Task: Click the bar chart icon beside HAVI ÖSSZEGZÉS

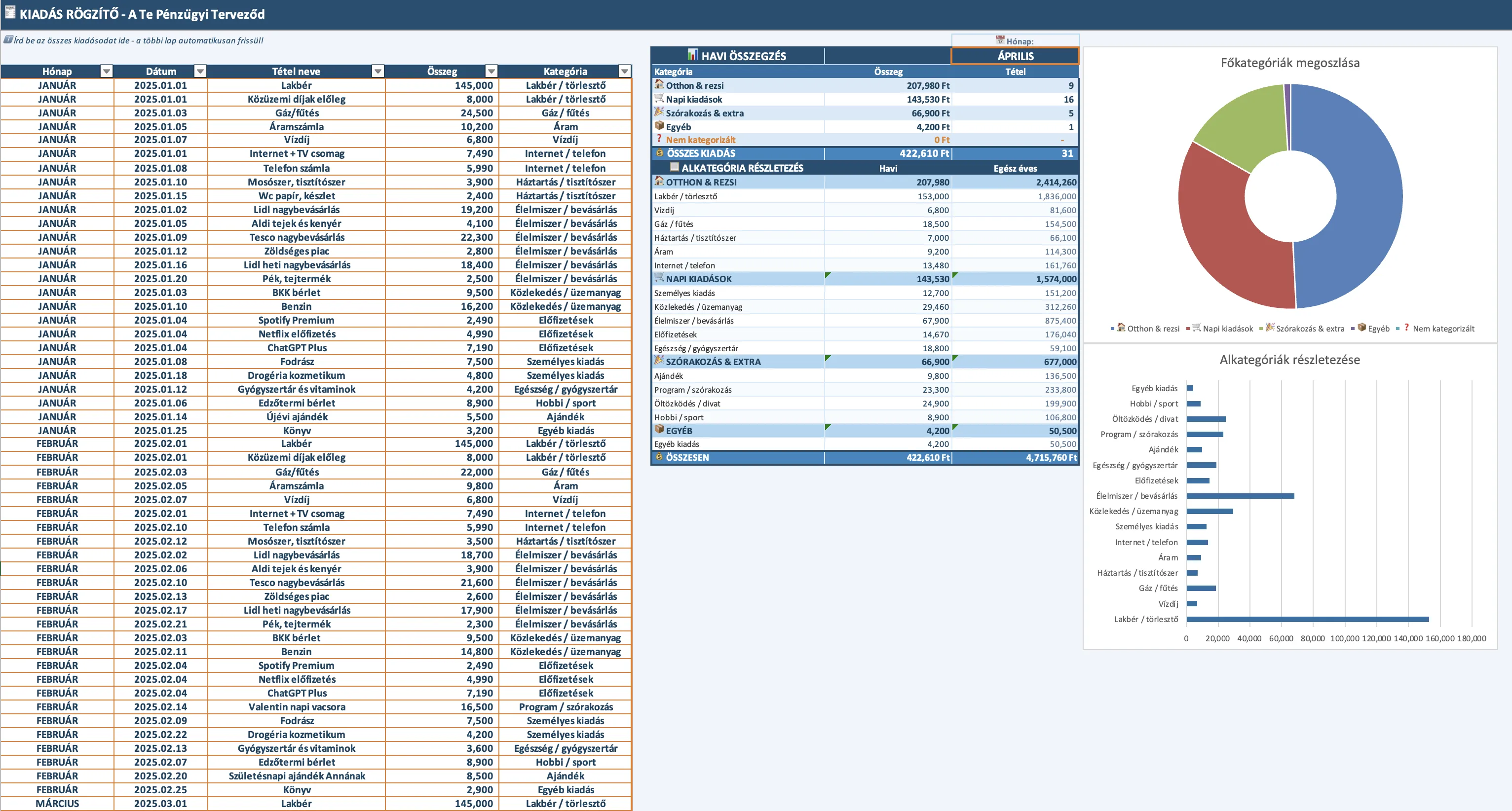Action: [x=693, y=55]
